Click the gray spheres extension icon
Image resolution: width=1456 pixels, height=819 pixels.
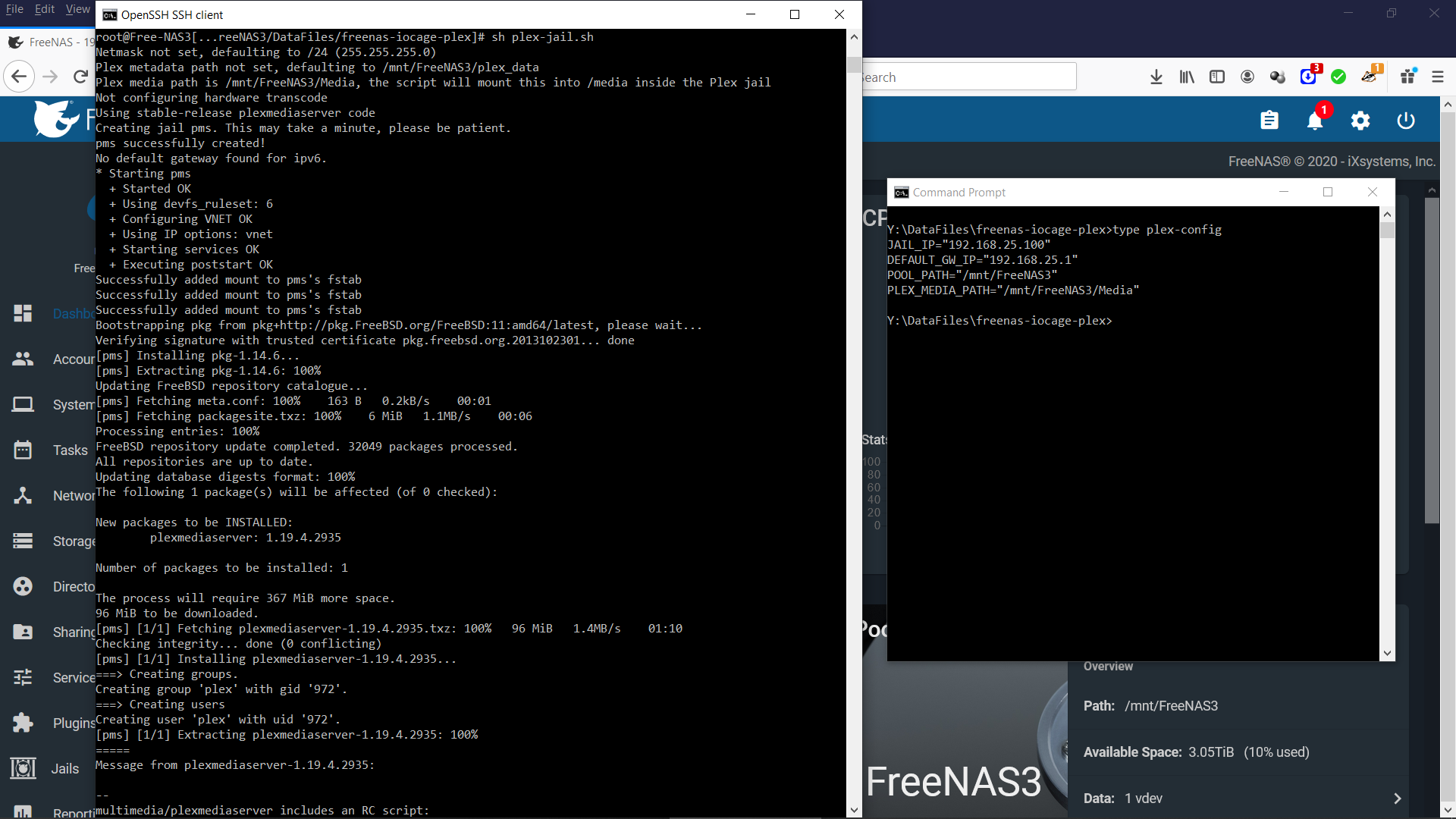[1278, 77]
